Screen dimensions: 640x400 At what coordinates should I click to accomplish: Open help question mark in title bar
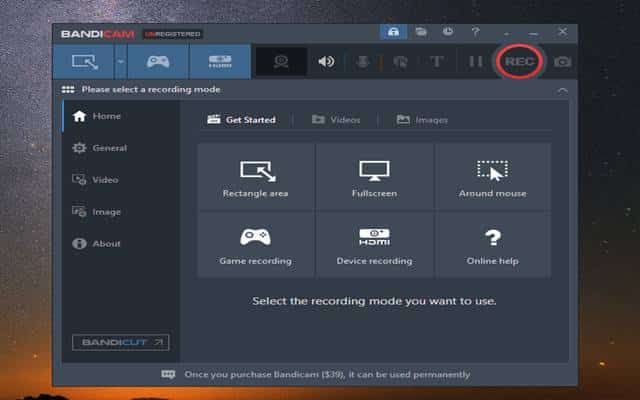(x=476, y=32)
